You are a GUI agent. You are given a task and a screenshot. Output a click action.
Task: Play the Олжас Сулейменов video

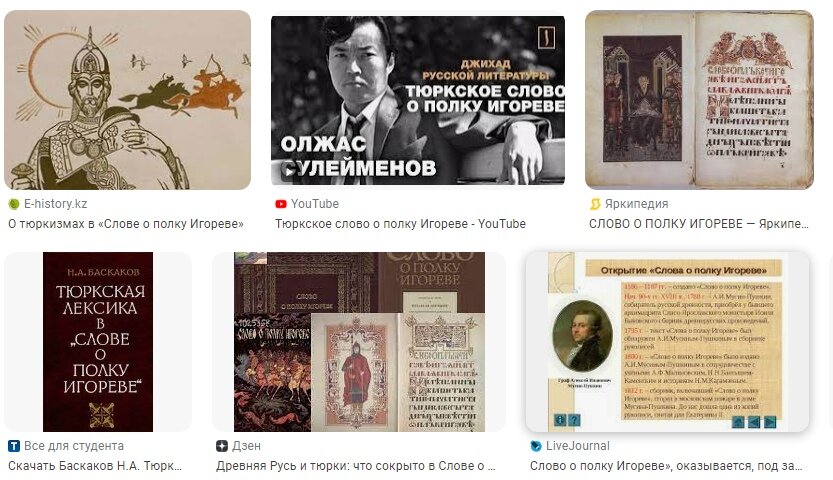coord(288,172)
